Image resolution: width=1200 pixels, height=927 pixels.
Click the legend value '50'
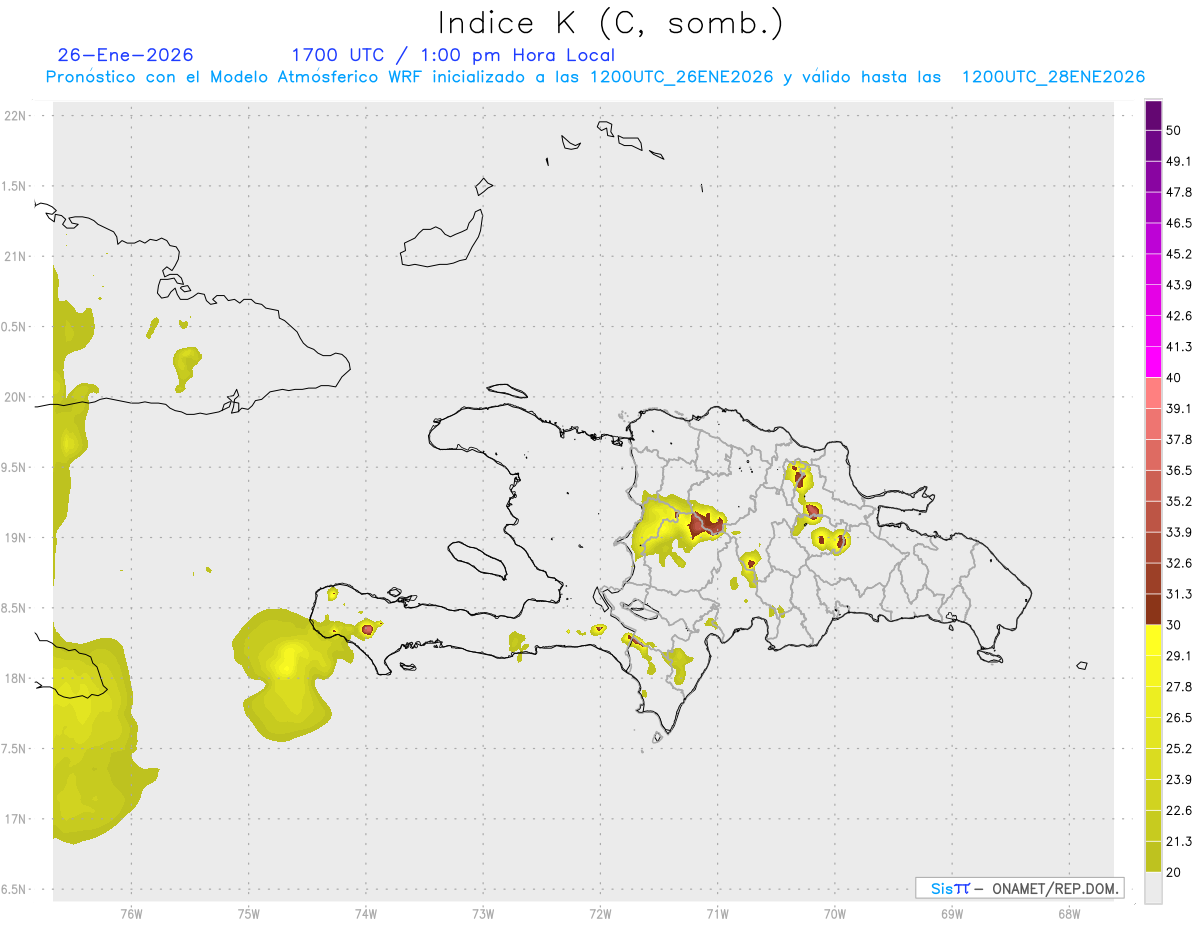point(1174,130)
